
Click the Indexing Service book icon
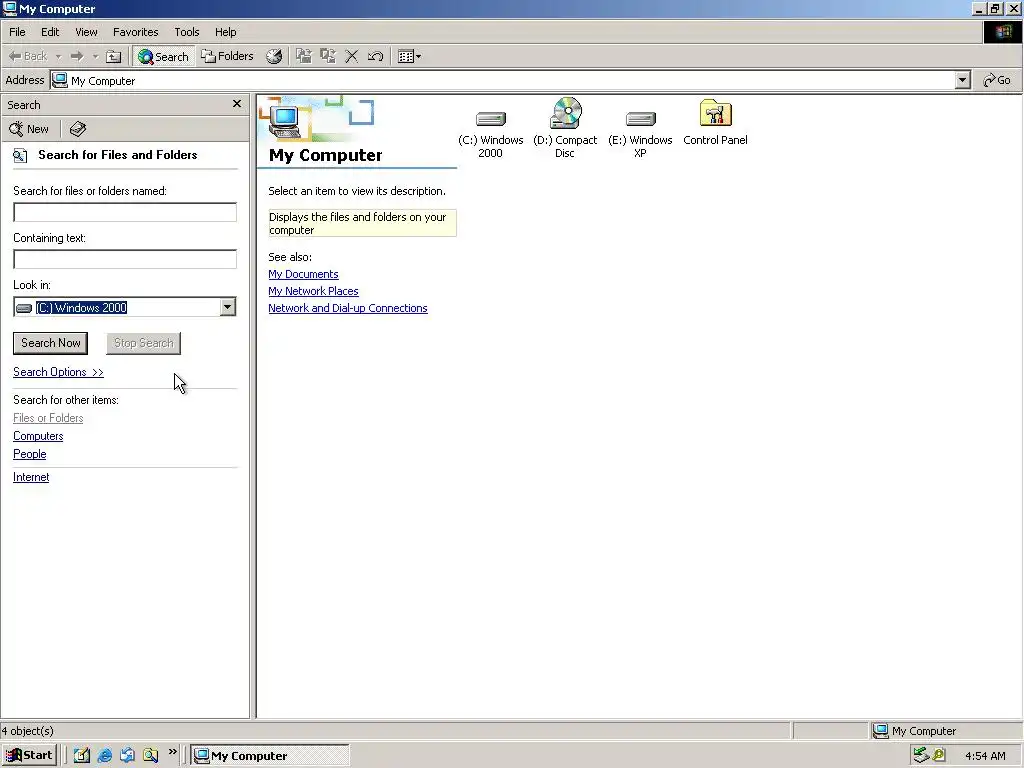[78, 129]
